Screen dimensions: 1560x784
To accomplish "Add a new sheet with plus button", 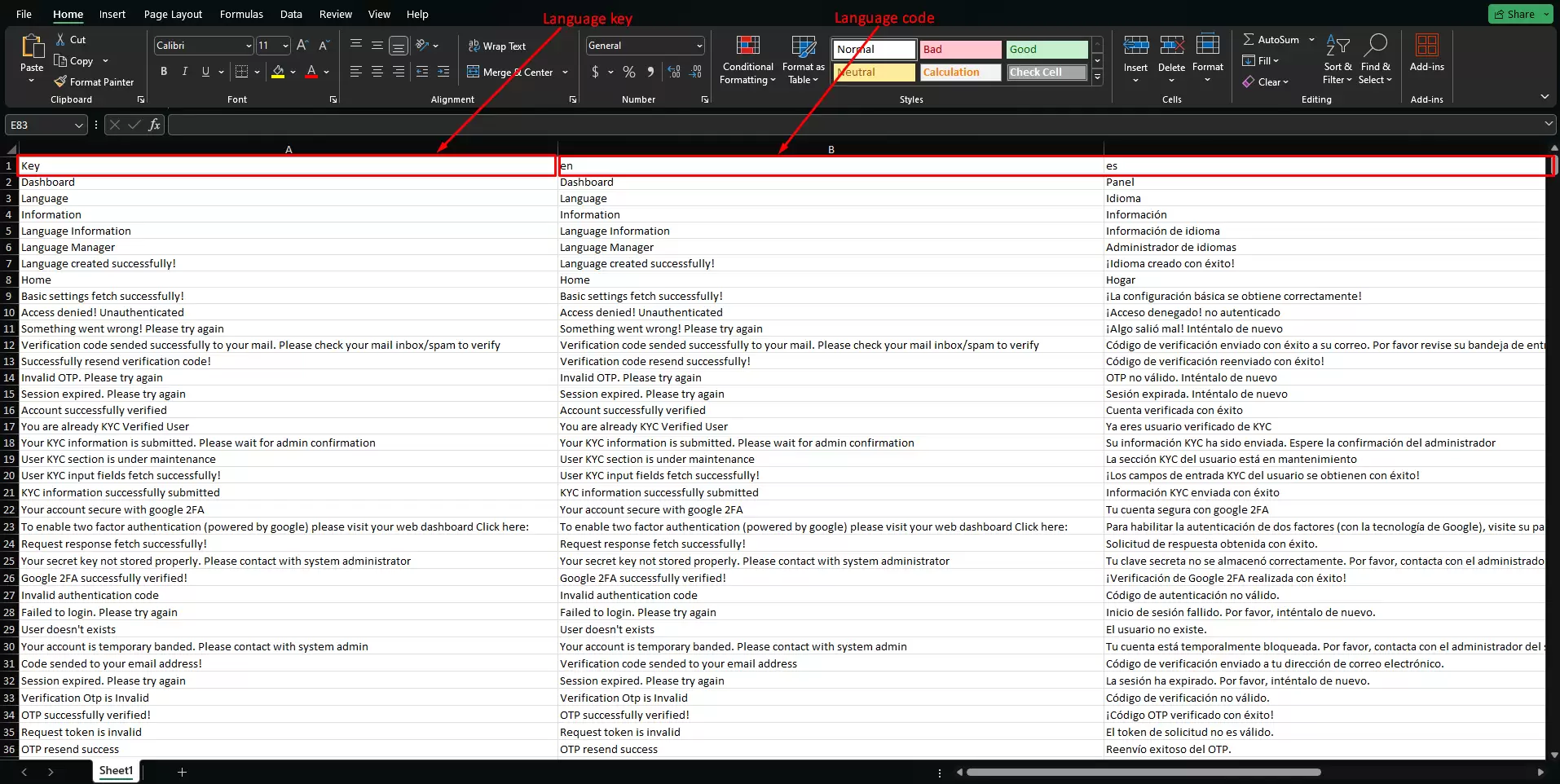I will (182, 772).
